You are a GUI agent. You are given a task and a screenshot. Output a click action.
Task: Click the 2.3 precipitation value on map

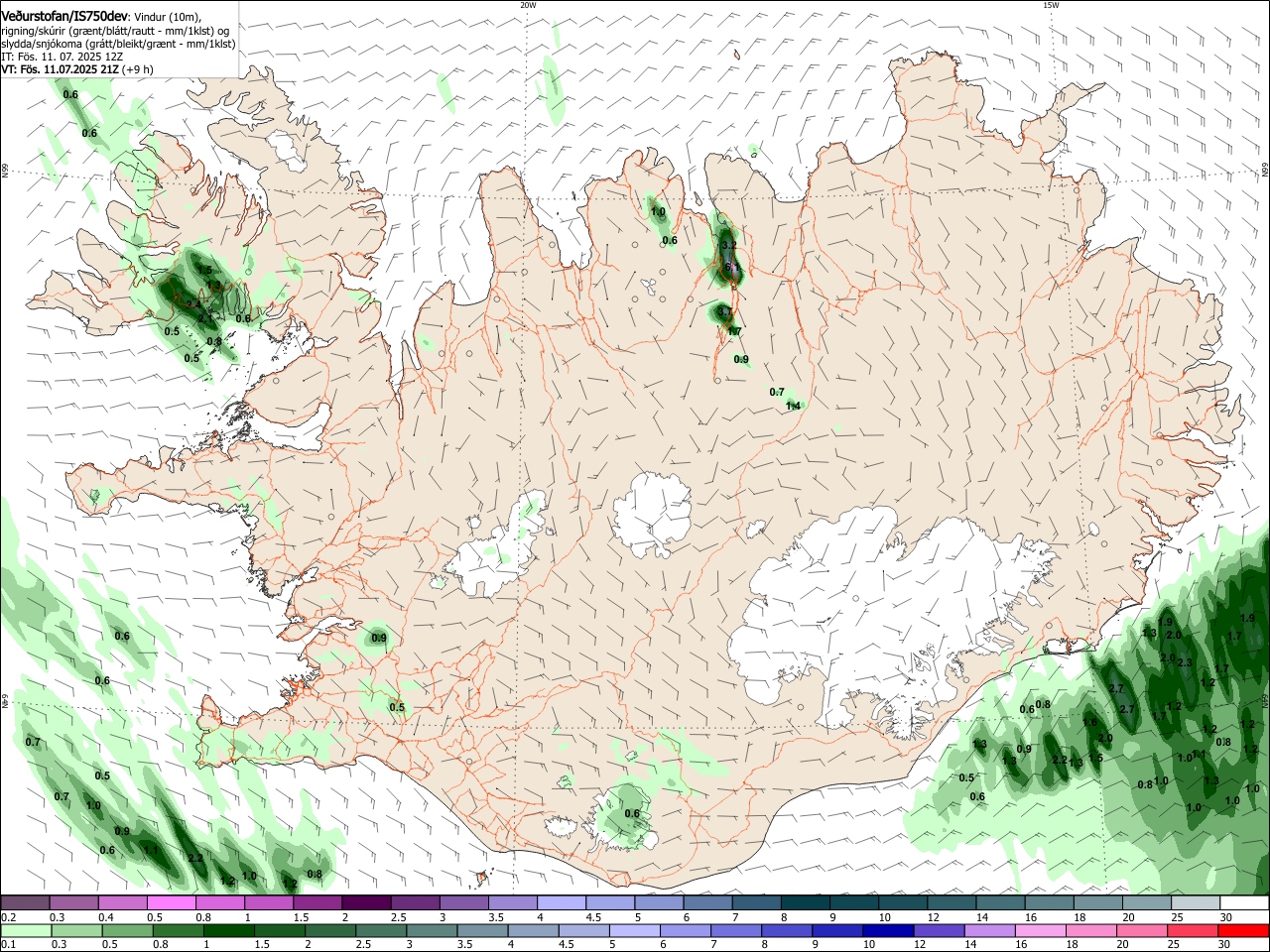(1184, 662)
